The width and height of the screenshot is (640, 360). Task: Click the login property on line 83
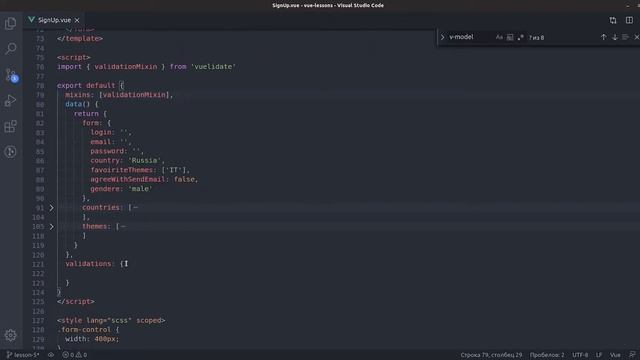(x=101, y=132)
